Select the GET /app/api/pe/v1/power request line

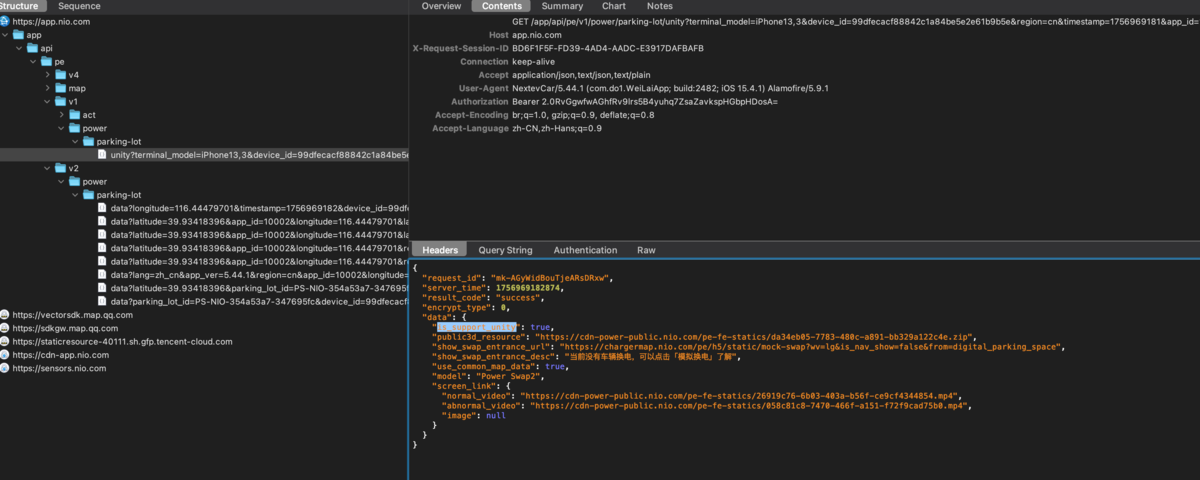tap(855, 21)
